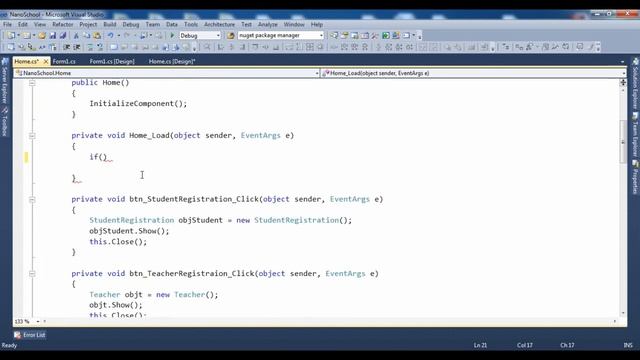Uncomment selected lines icon
The height and width of the screenshot is (360, 640).
(x=100, y=47)
